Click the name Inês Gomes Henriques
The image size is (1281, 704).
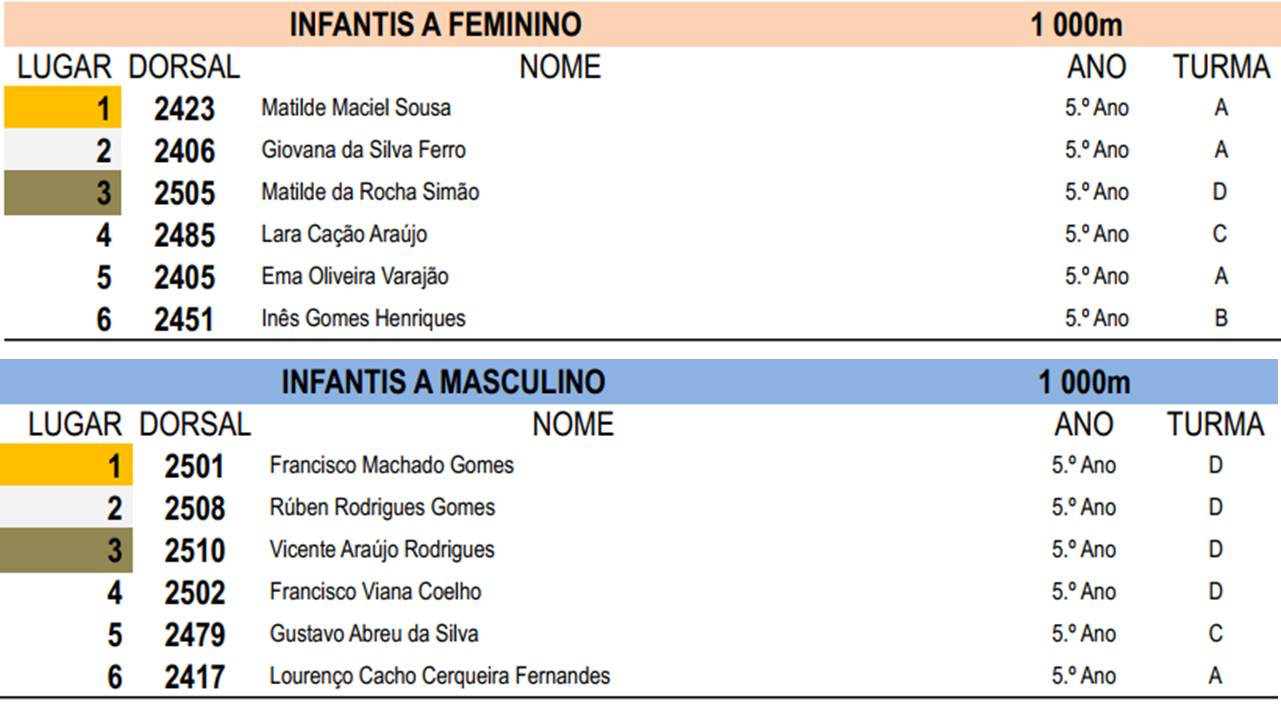click(x=363, y=319)
